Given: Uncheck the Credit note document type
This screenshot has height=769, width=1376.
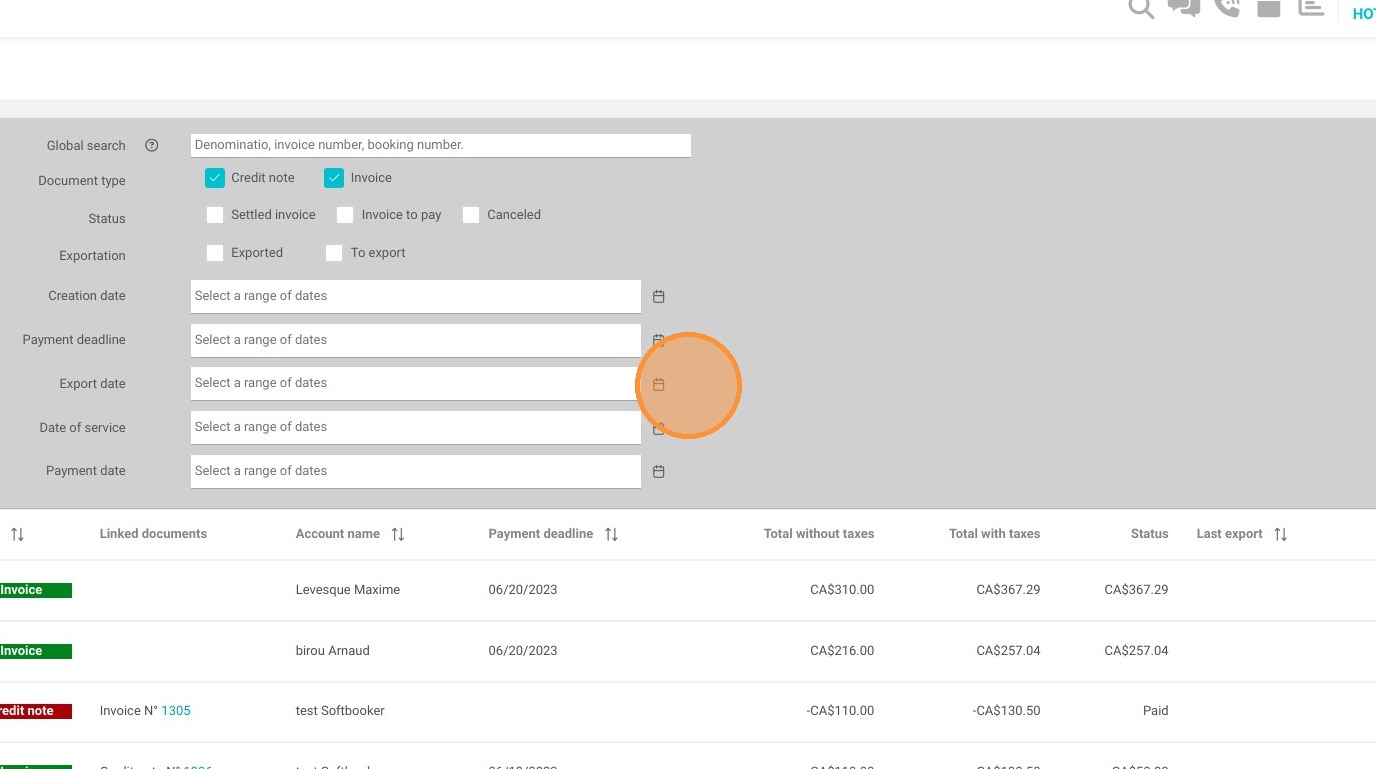Looking at the screenshot, I should coord(215,178).
